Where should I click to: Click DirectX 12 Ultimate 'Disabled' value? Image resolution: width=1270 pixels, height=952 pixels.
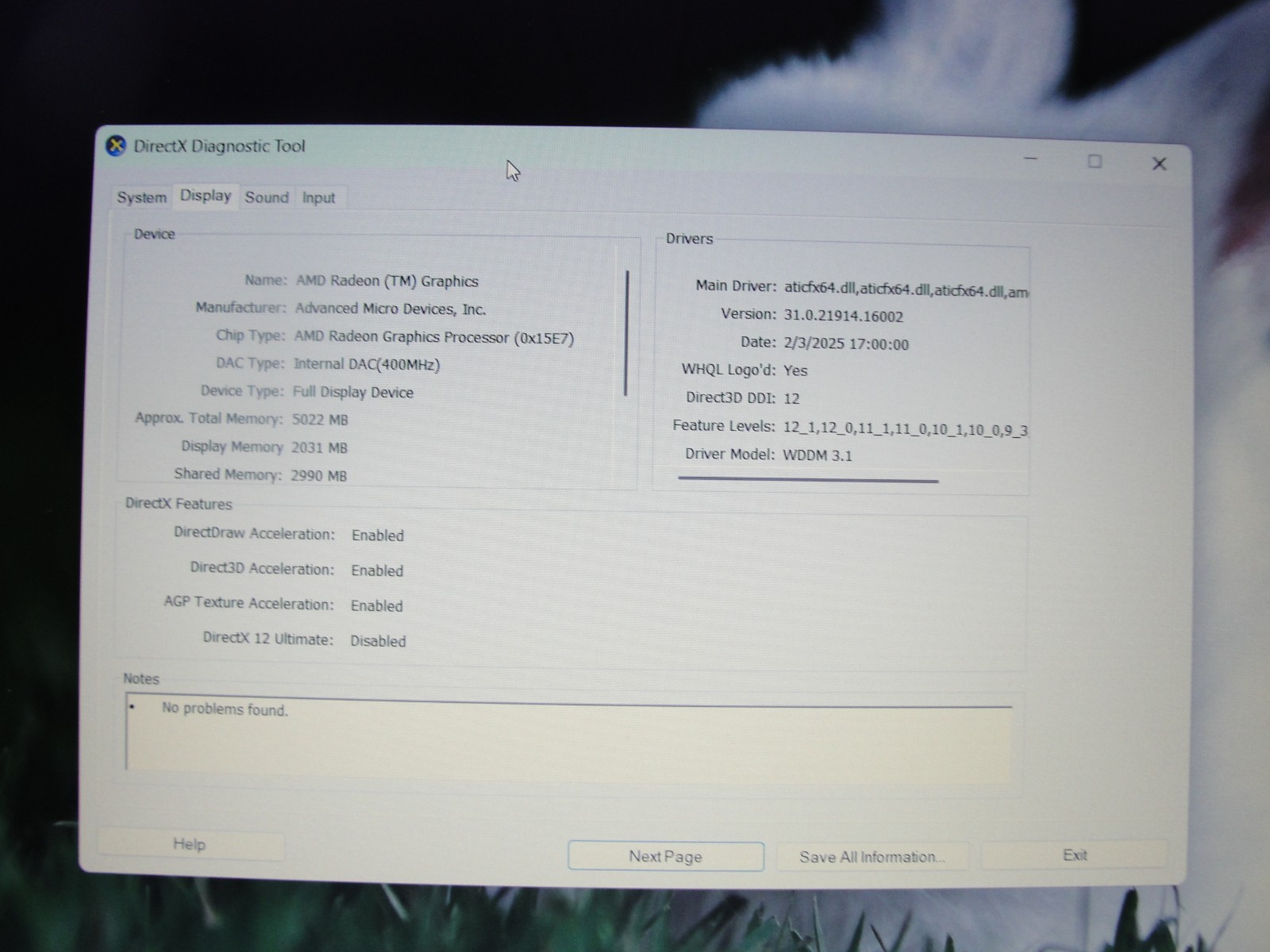pos(378,641)
